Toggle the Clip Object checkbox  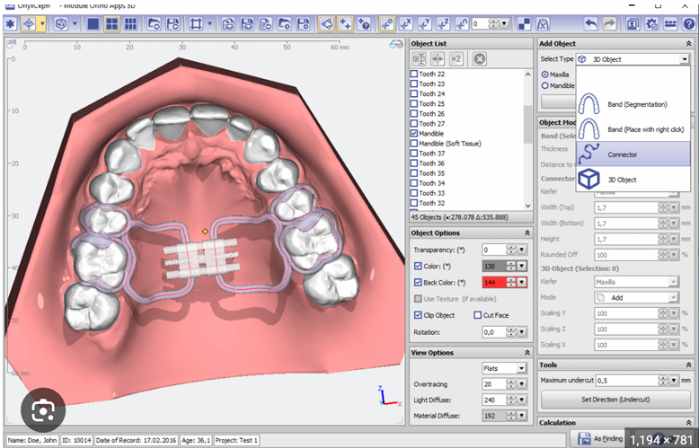click(418, 315)
